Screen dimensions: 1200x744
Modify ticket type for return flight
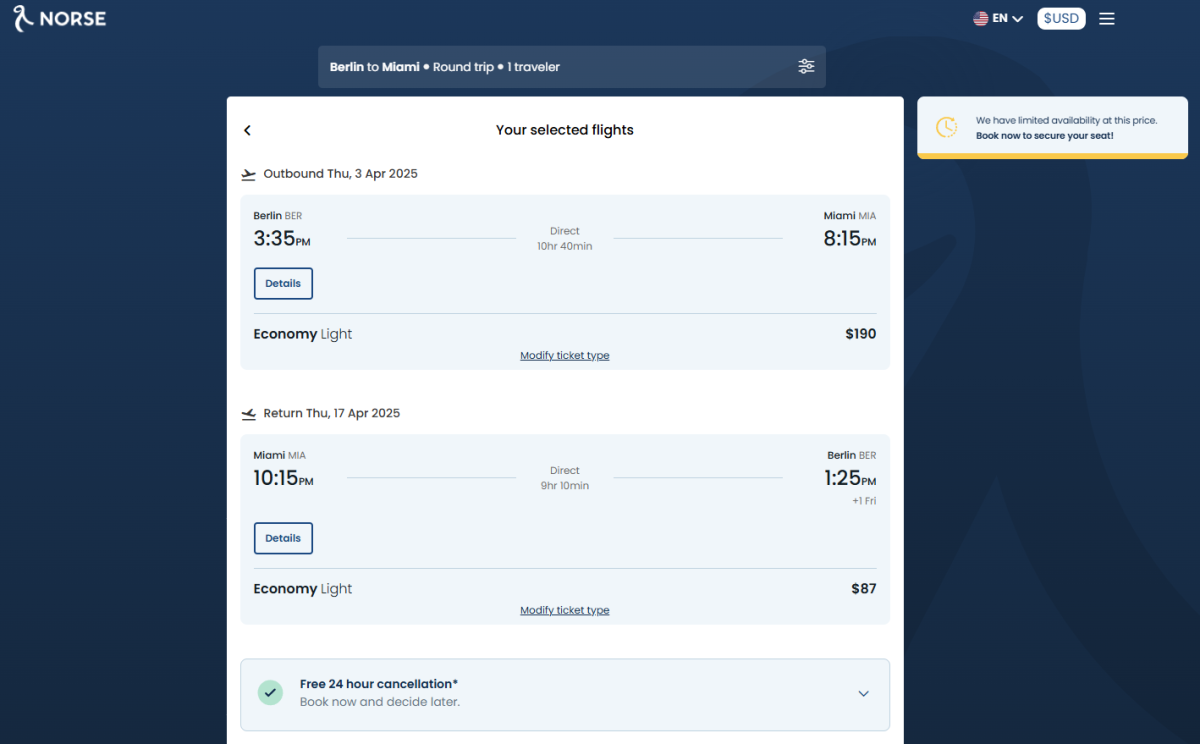[x=564, y=610]
